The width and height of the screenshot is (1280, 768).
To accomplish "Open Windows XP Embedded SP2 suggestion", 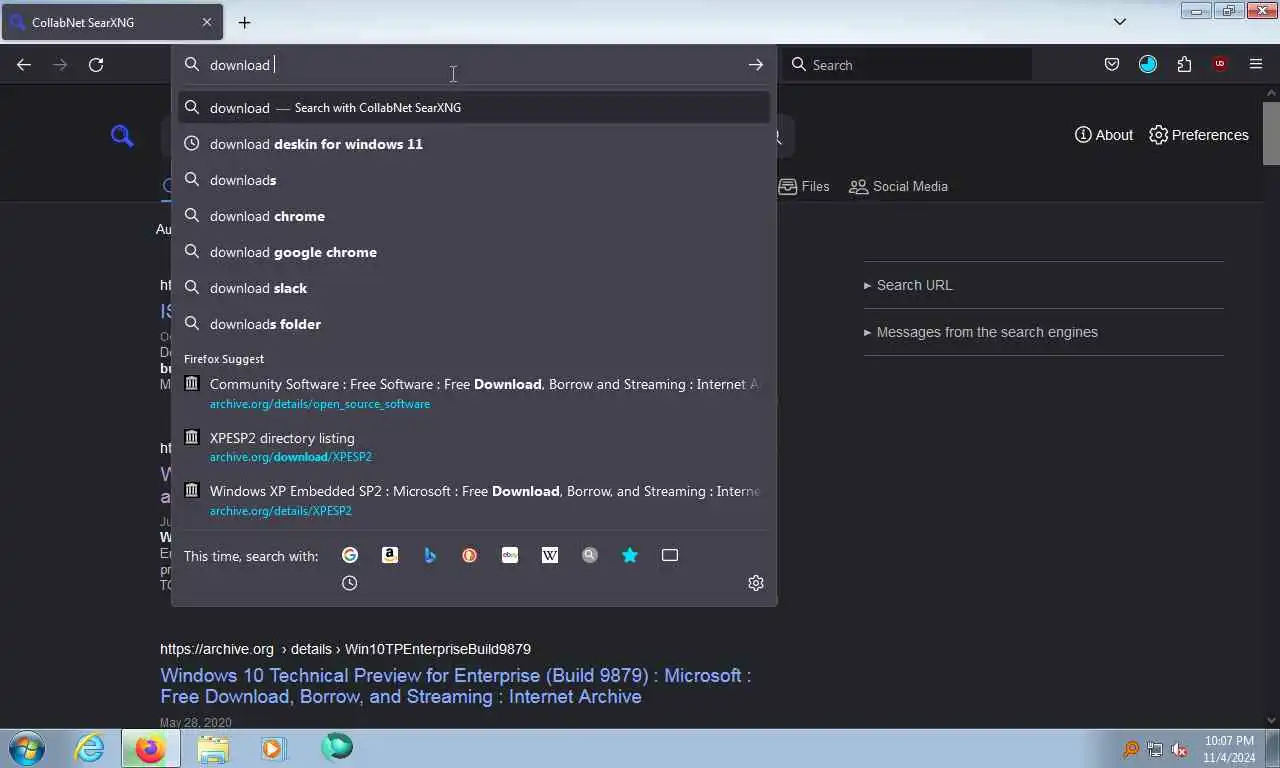I will point(474,500).
